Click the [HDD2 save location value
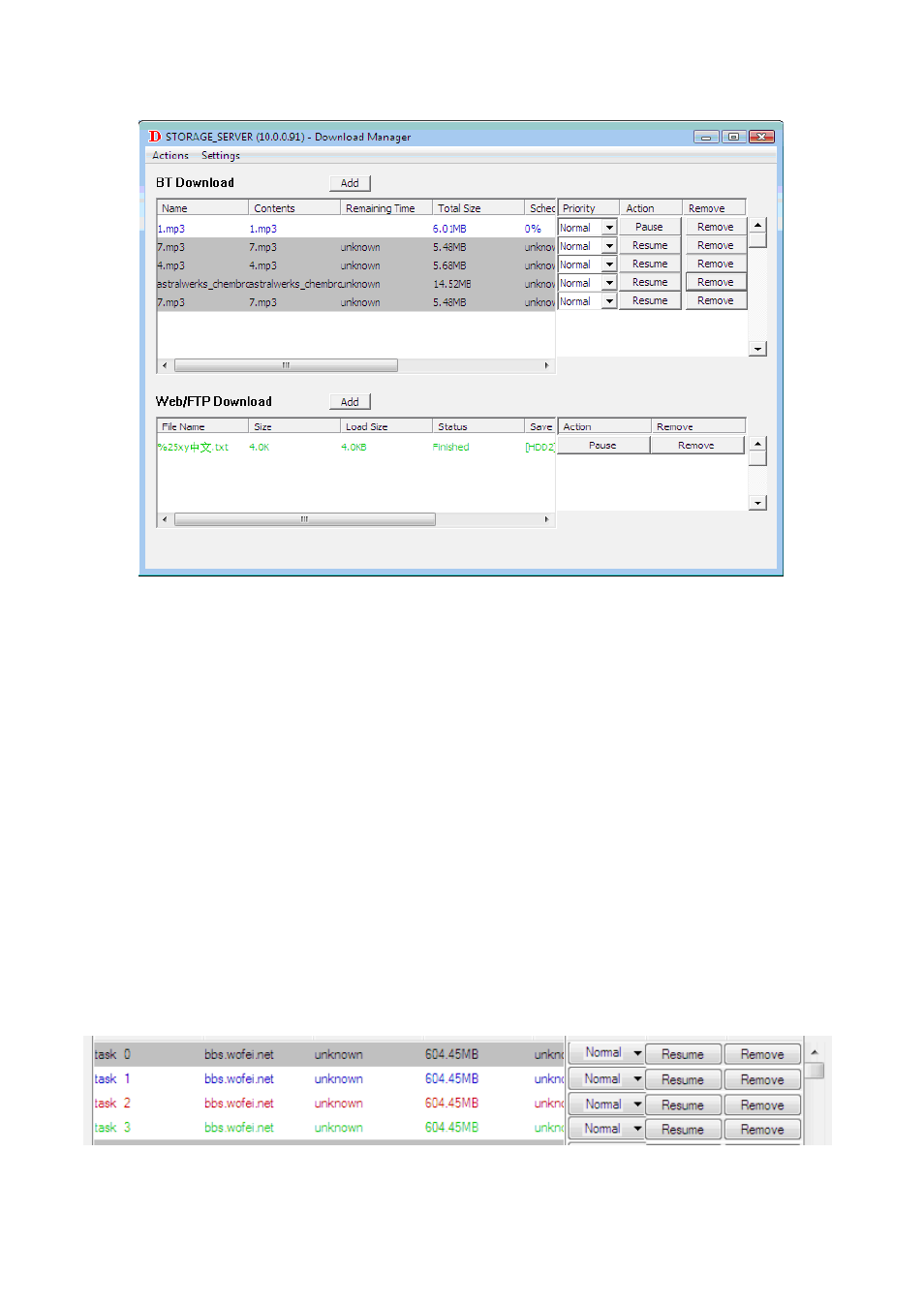 click(x=539, y=448)
